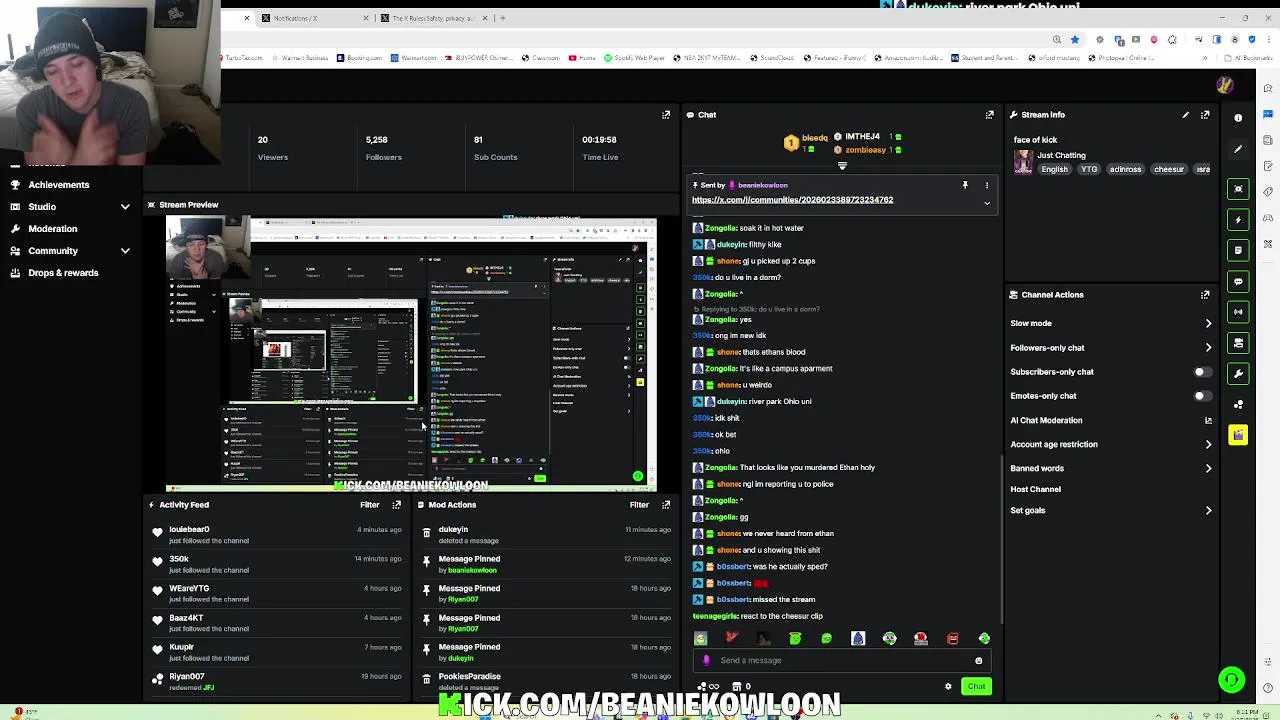Click PookiesParadise in Mod Actions
Screen dimensions: 1280x720
tap(469, 677)
